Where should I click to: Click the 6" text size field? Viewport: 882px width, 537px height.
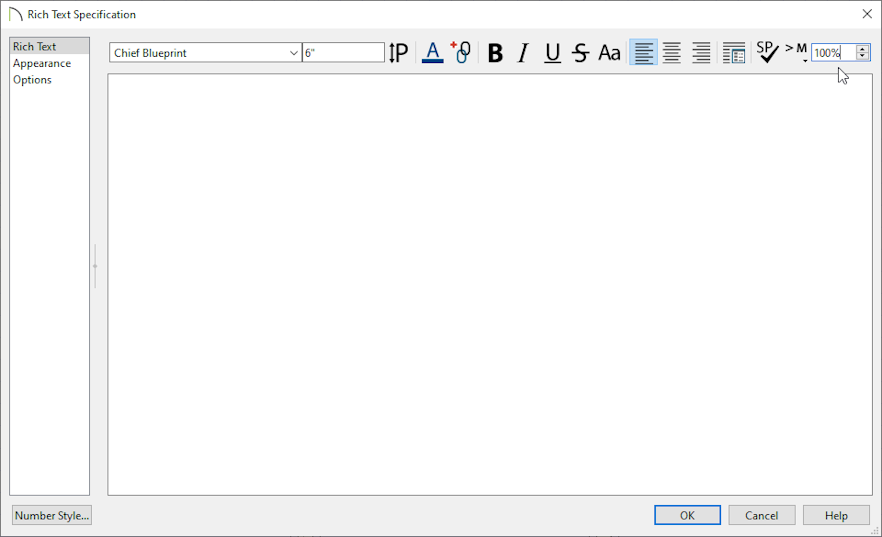(343, 53)
